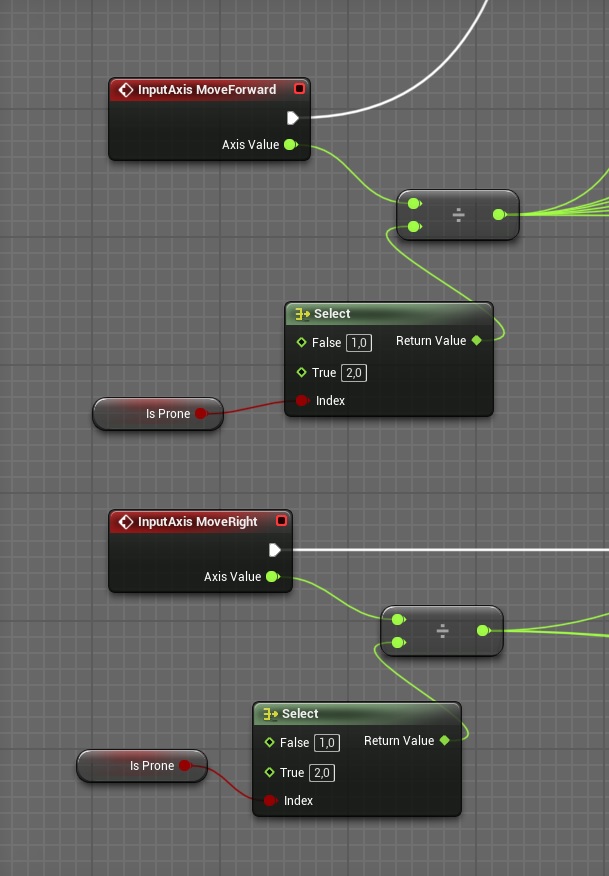Viewport: 609px width, 876px height.
Task: Click the True value field in the upper Select node
Action: [x=354, y=373]
